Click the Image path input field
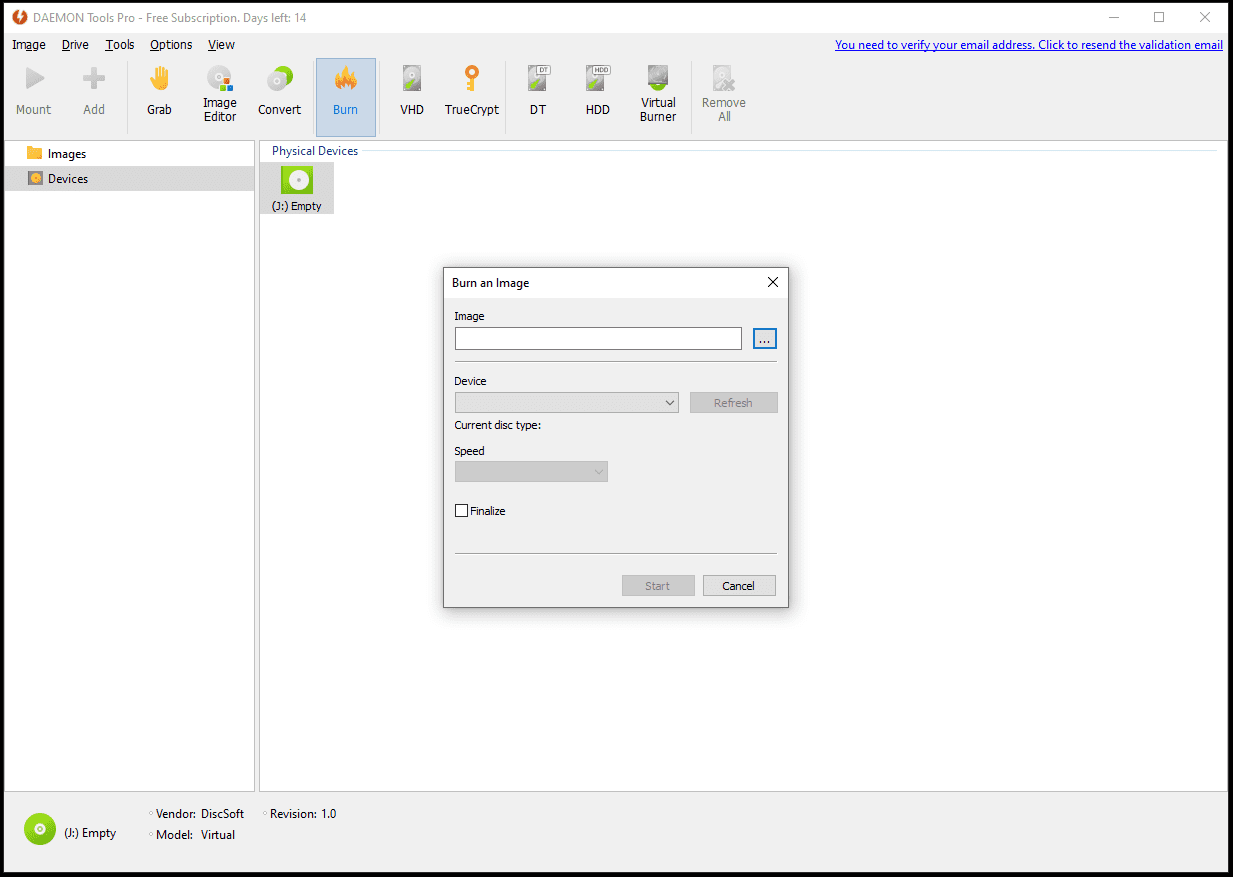 [x=598, y=339]
